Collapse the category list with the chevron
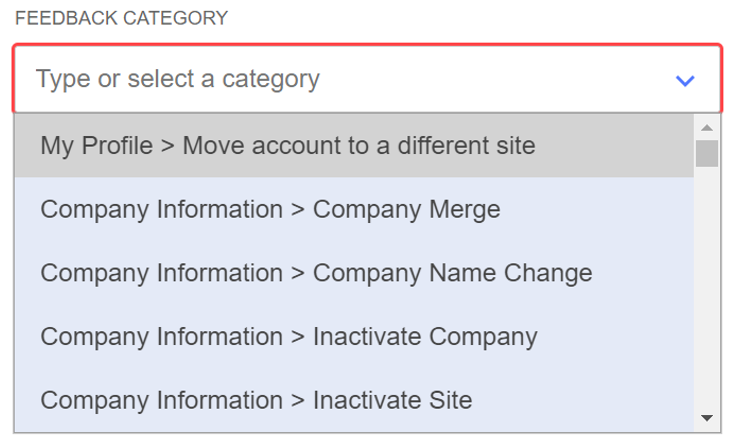 tap(685, 80)
